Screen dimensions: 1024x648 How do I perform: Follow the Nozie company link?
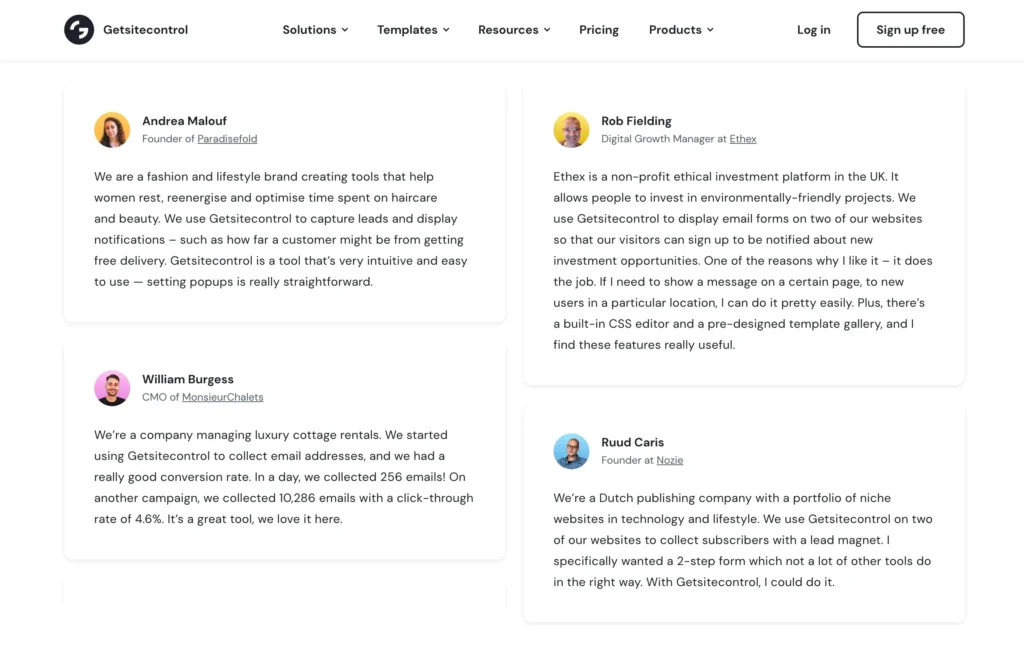(670, 460)
